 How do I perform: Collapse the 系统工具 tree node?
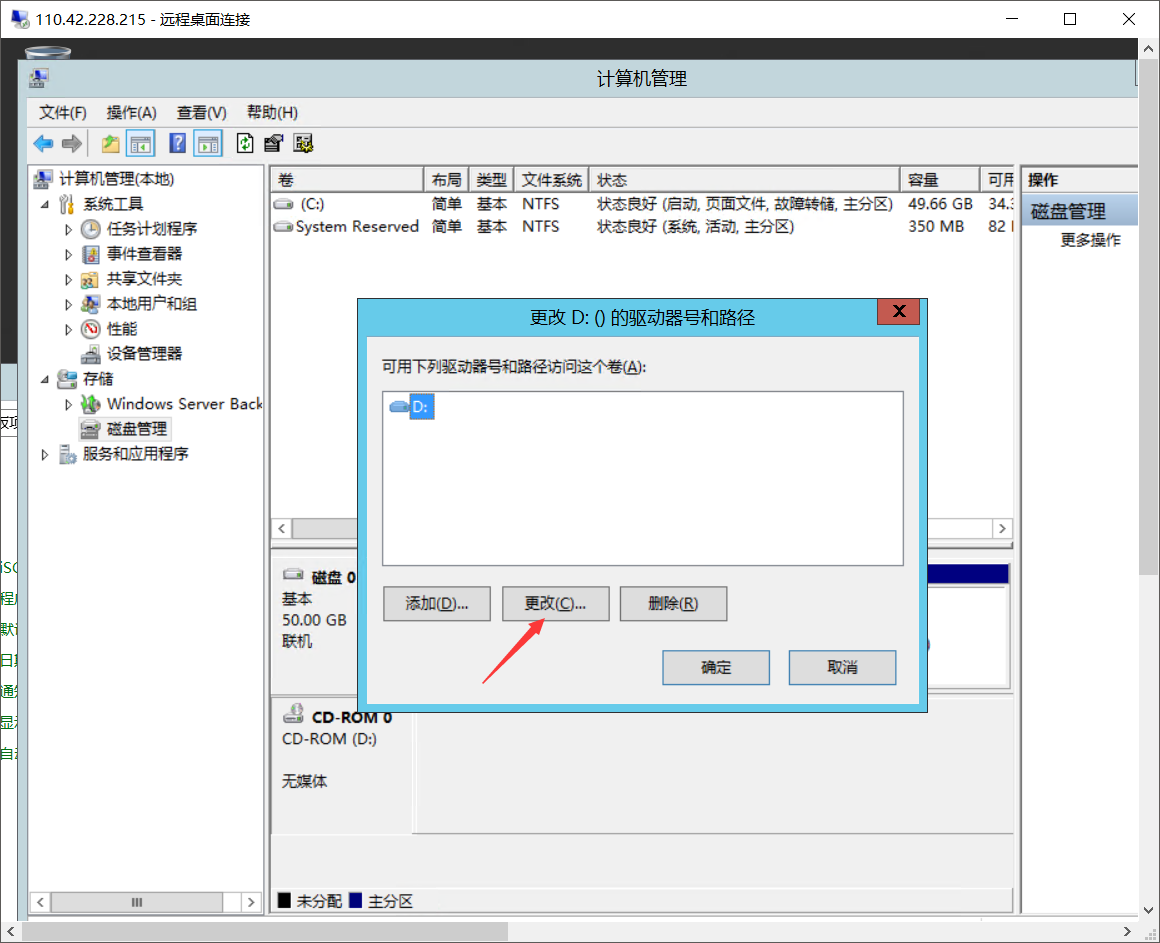pos(45,204)
